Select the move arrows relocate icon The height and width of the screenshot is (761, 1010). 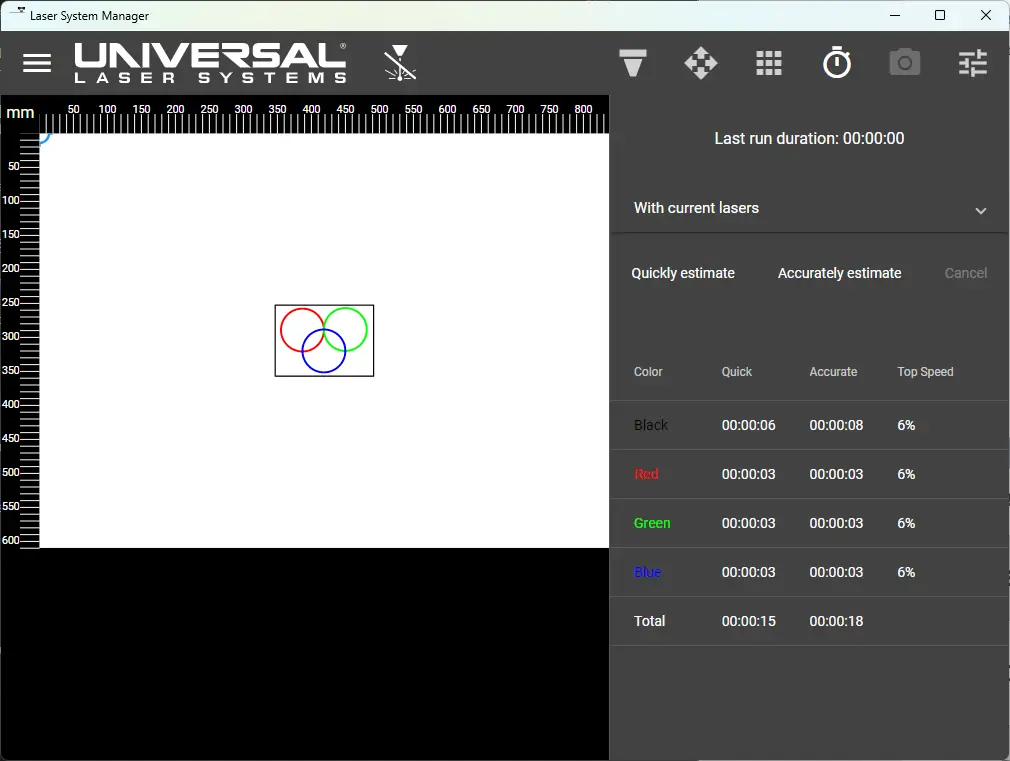(700, 63)
